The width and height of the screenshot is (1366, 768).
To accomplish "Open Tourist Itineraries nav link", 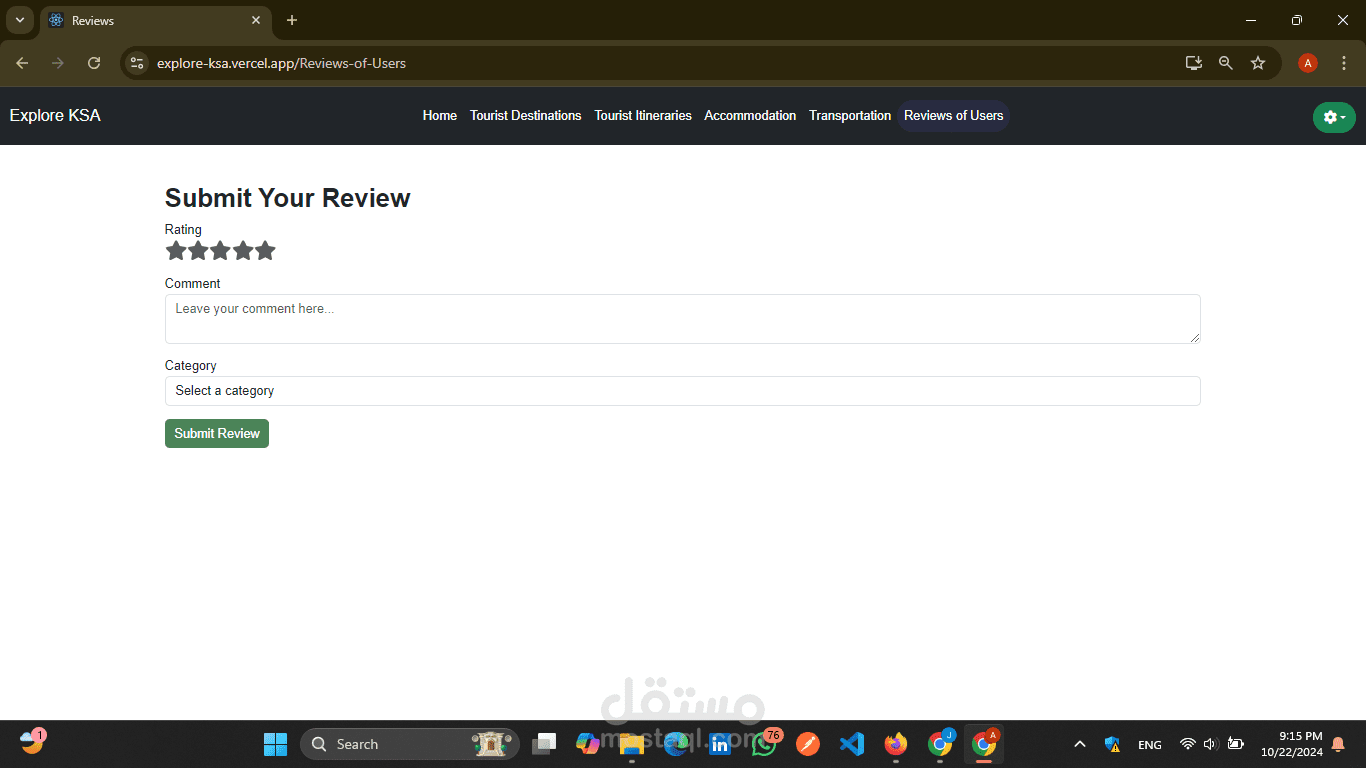I will point(643,116).
